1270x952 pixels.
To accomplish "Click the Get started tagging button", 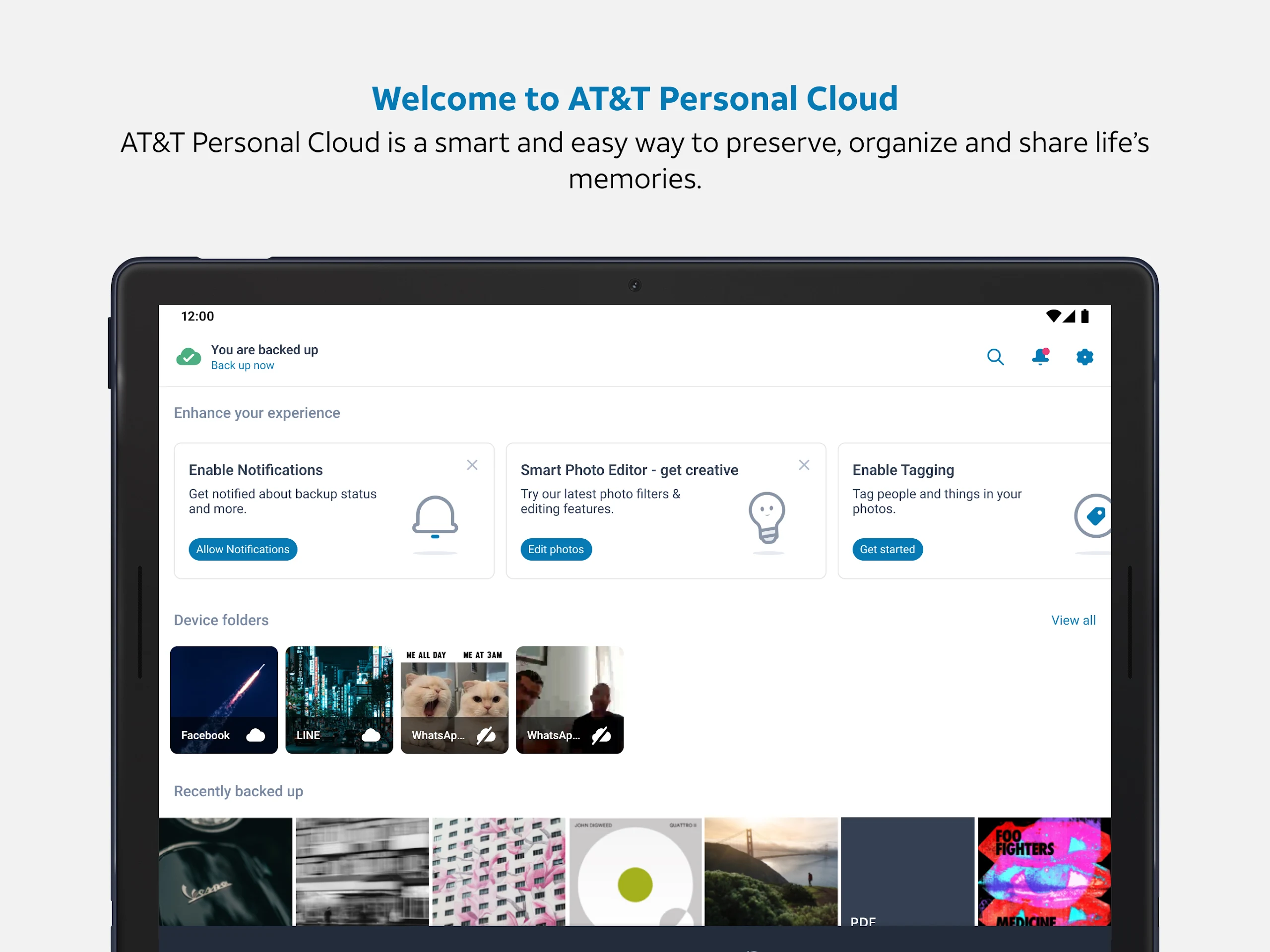I will pyautogui.click(x=888, y=550).
